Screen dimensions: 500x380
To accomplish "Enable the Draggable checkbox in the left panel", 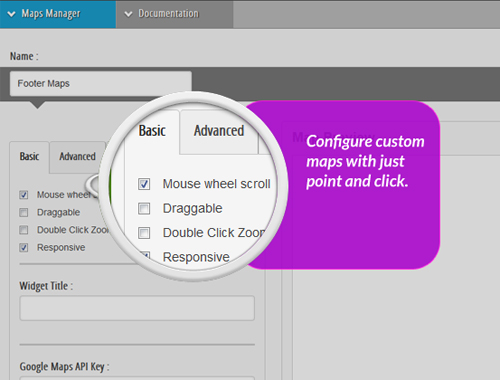I will click(x=24, y=212).
